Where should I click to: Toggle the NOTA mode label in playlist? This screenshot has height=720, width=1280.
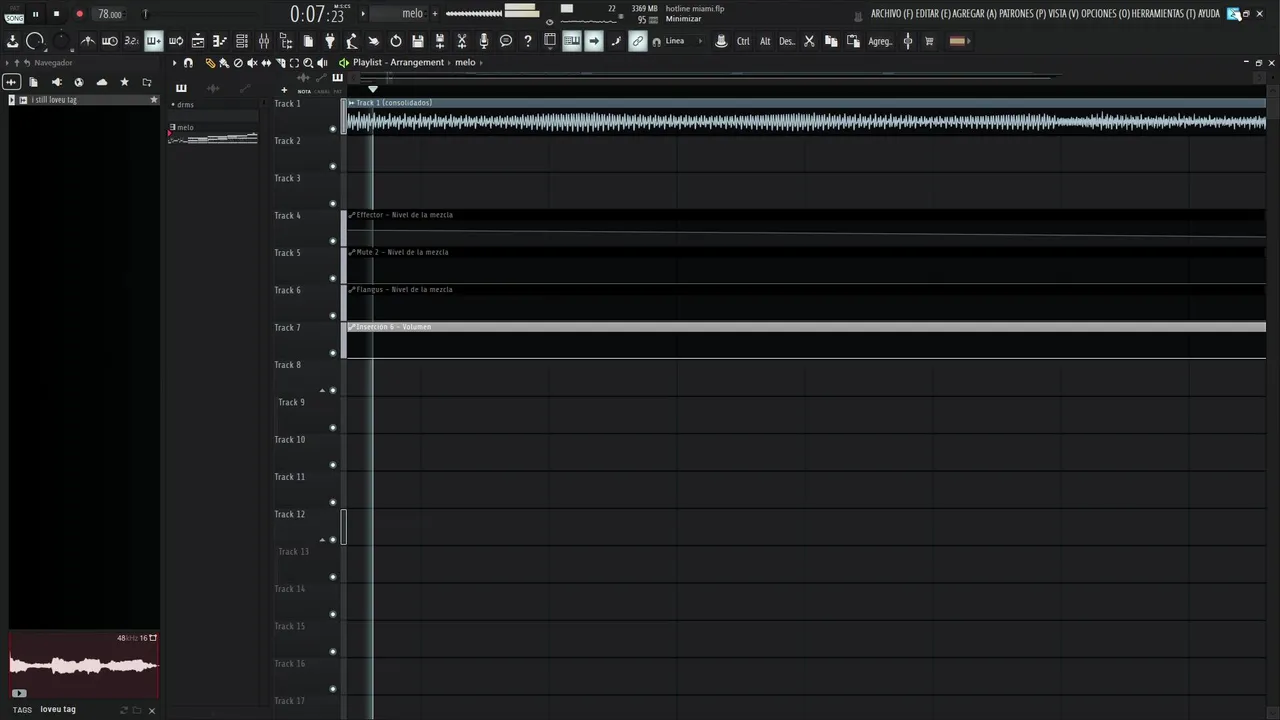304,91
